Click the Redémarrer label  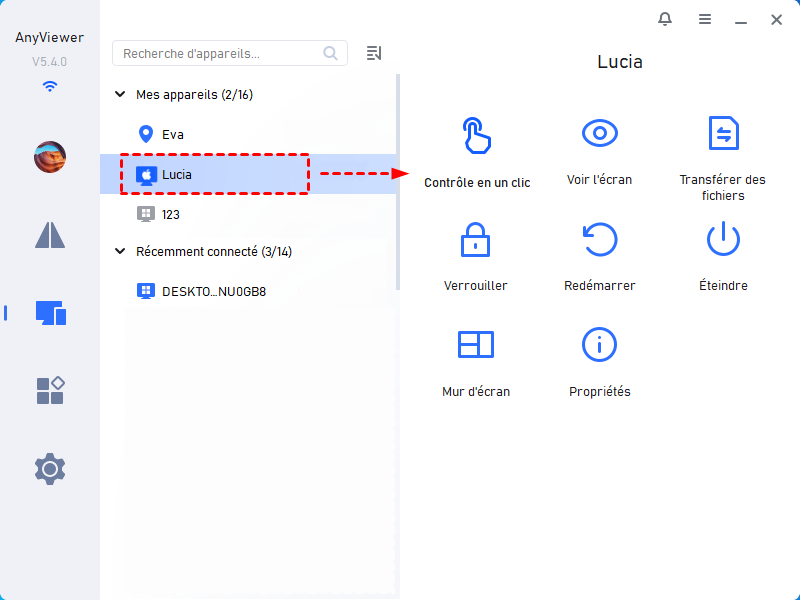coord(600,286)
